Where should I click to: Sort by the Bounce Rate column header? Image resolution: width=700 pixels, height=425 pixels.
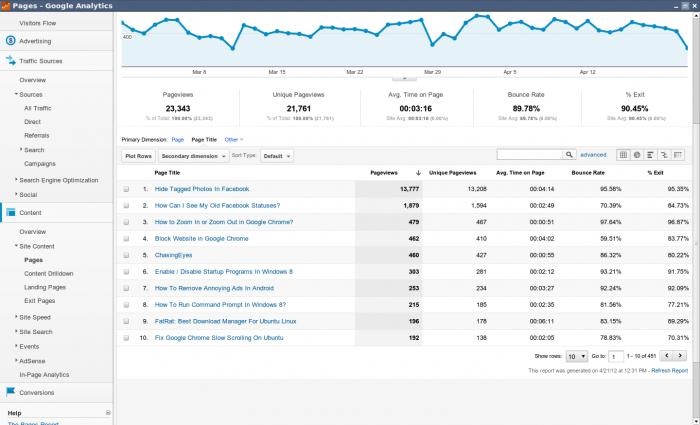pyautogui.click(x=588, y=173)
